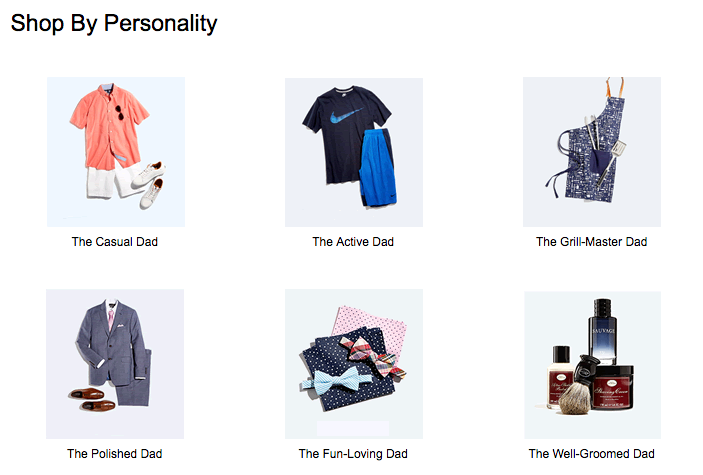Open the Well-Groomed Dad grooming products image
The image size is (703, 475).
coord(592,365)
